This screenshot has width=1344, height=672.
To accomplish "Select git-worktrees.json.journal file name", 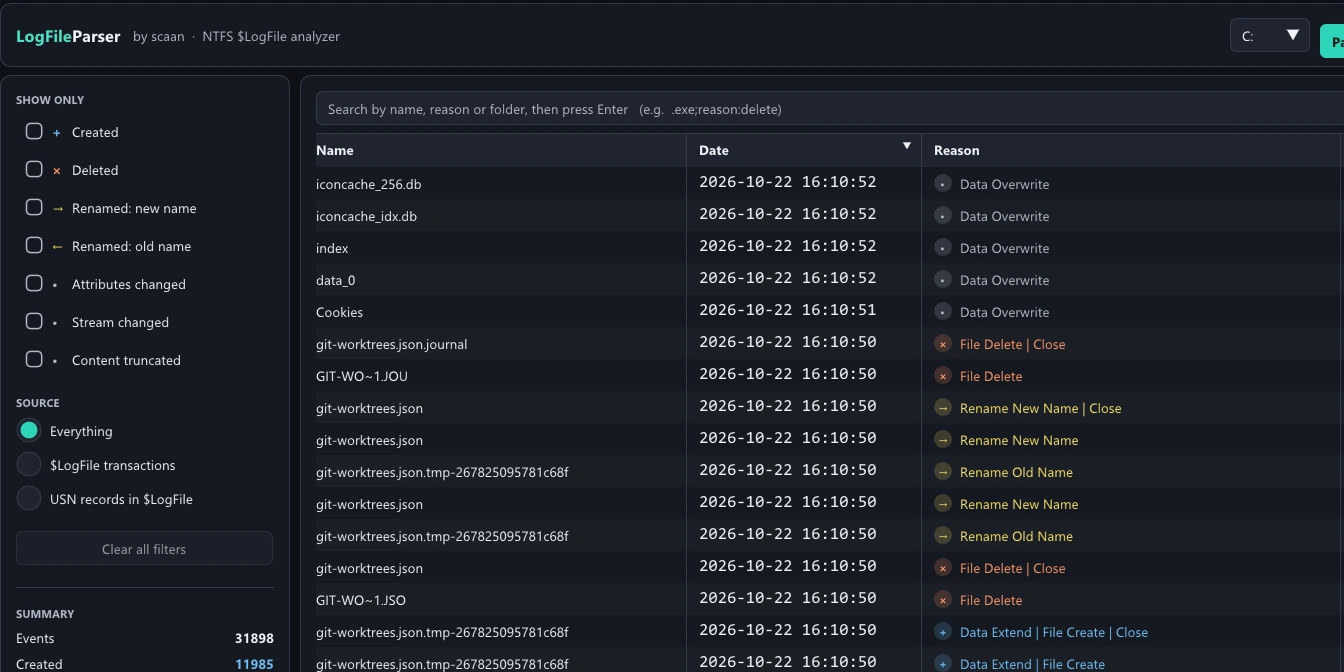I will pyautogui.click(x=392, y=344).
